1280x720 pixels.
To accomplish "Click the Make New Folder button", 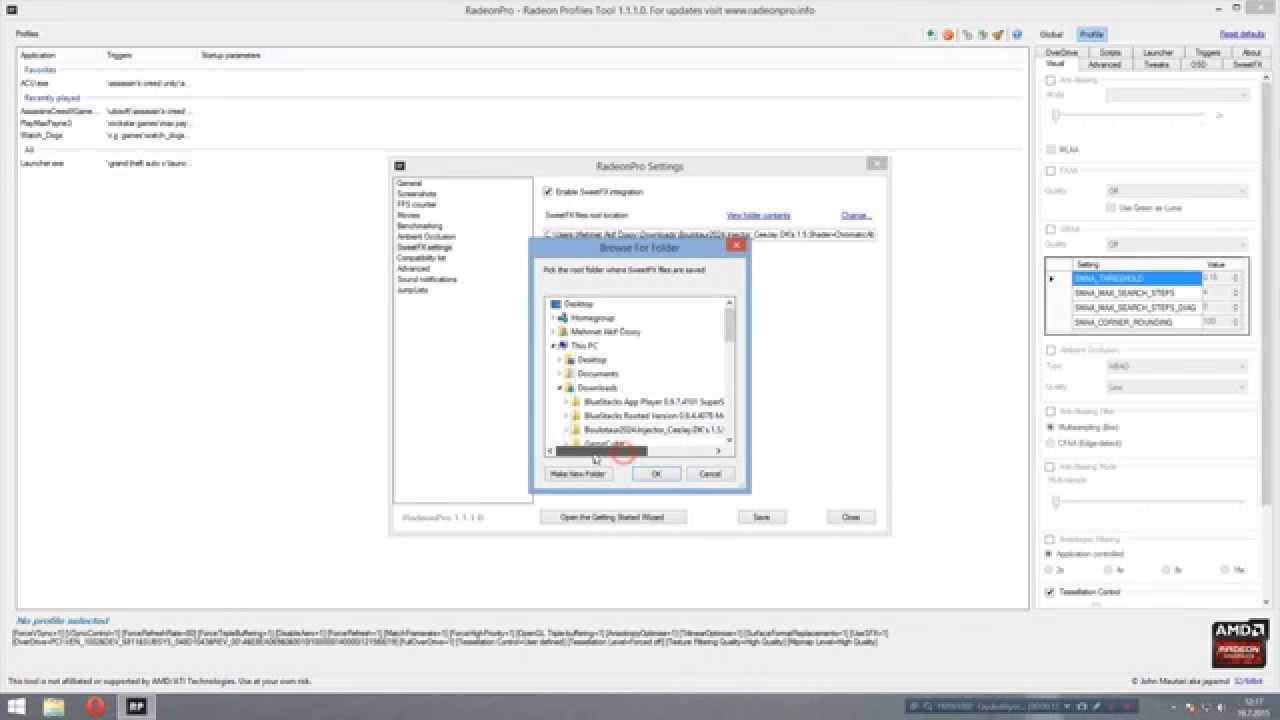I will coord(578,474).
